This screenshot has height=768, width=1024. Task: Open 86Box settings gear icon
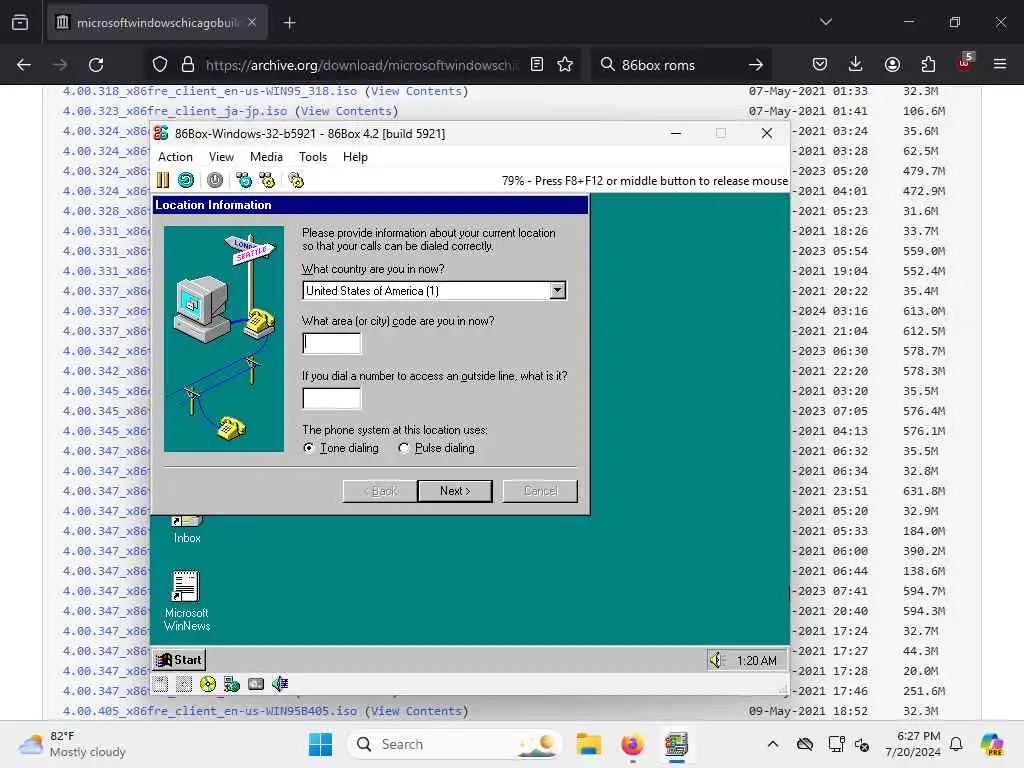pos(296,180)
